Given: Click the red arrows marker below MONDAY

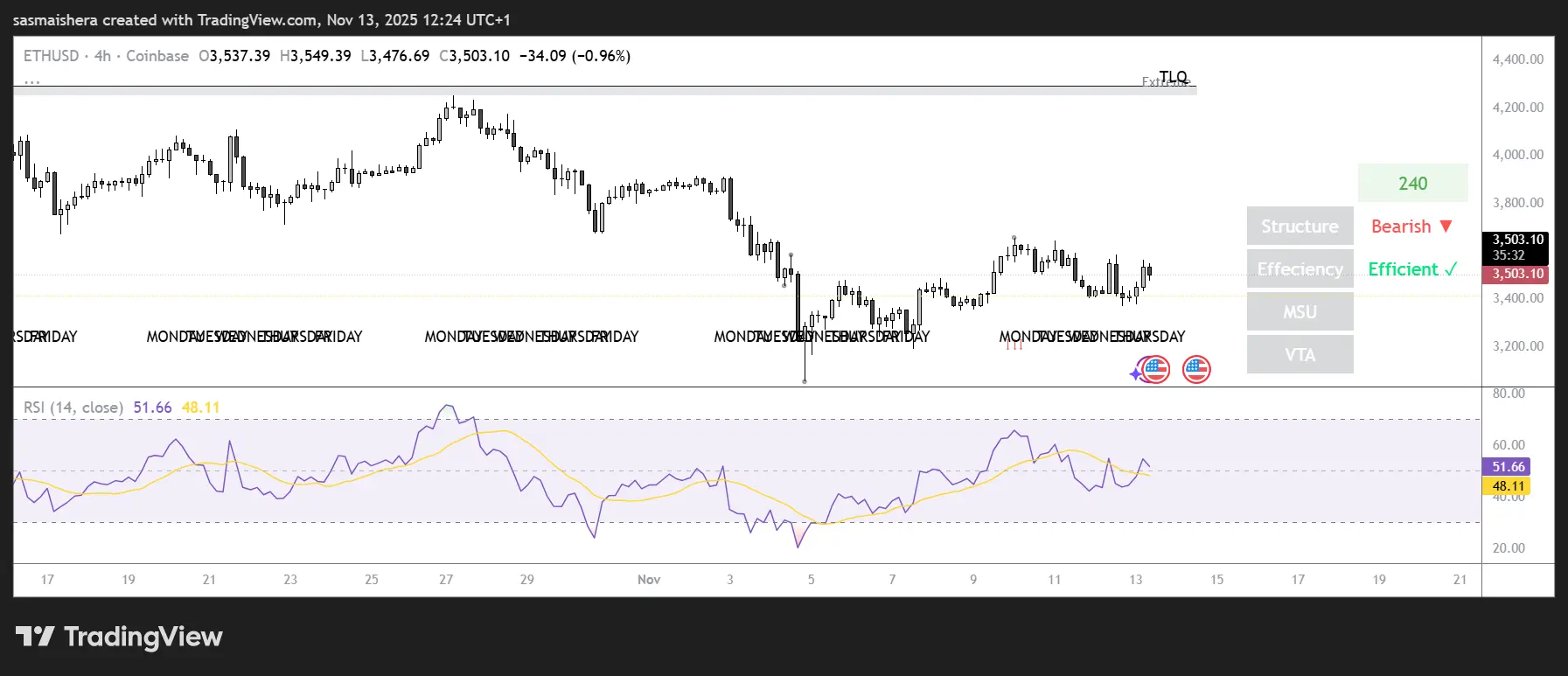Looking at the screenshot, I should click(1014, 346).
